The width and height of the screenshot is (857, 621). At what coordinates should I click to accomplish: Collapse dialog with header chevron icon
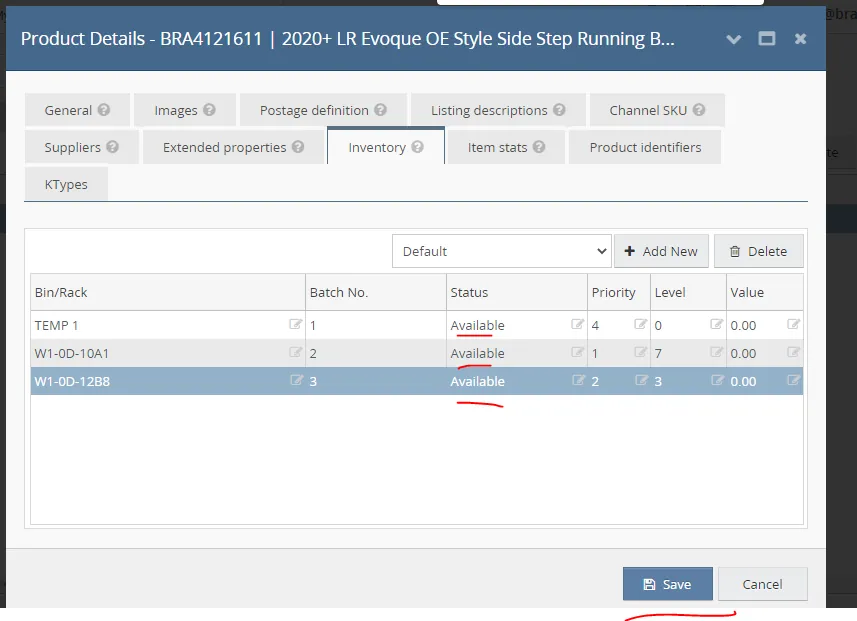[x=733, y=39]
